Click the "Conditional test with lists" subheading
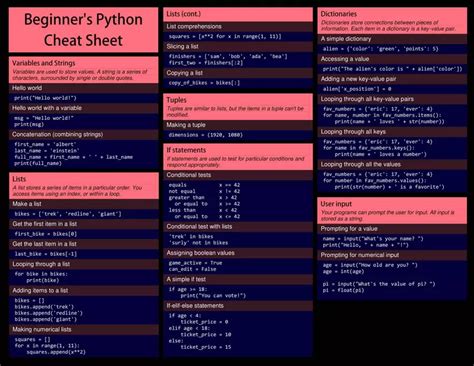The height and width of the screenshot is (366, 474). click(199, 227)
